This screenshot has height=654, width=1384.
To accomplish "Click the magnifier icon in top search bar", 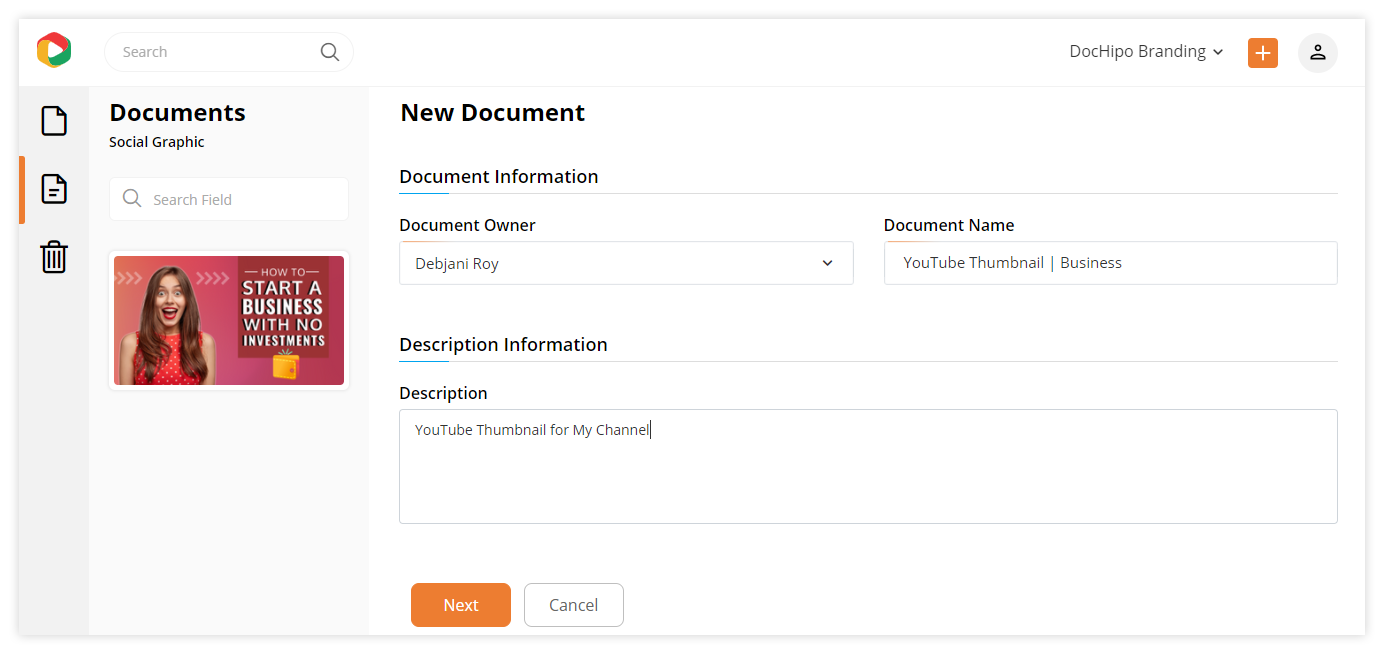I will click(330, 52).
